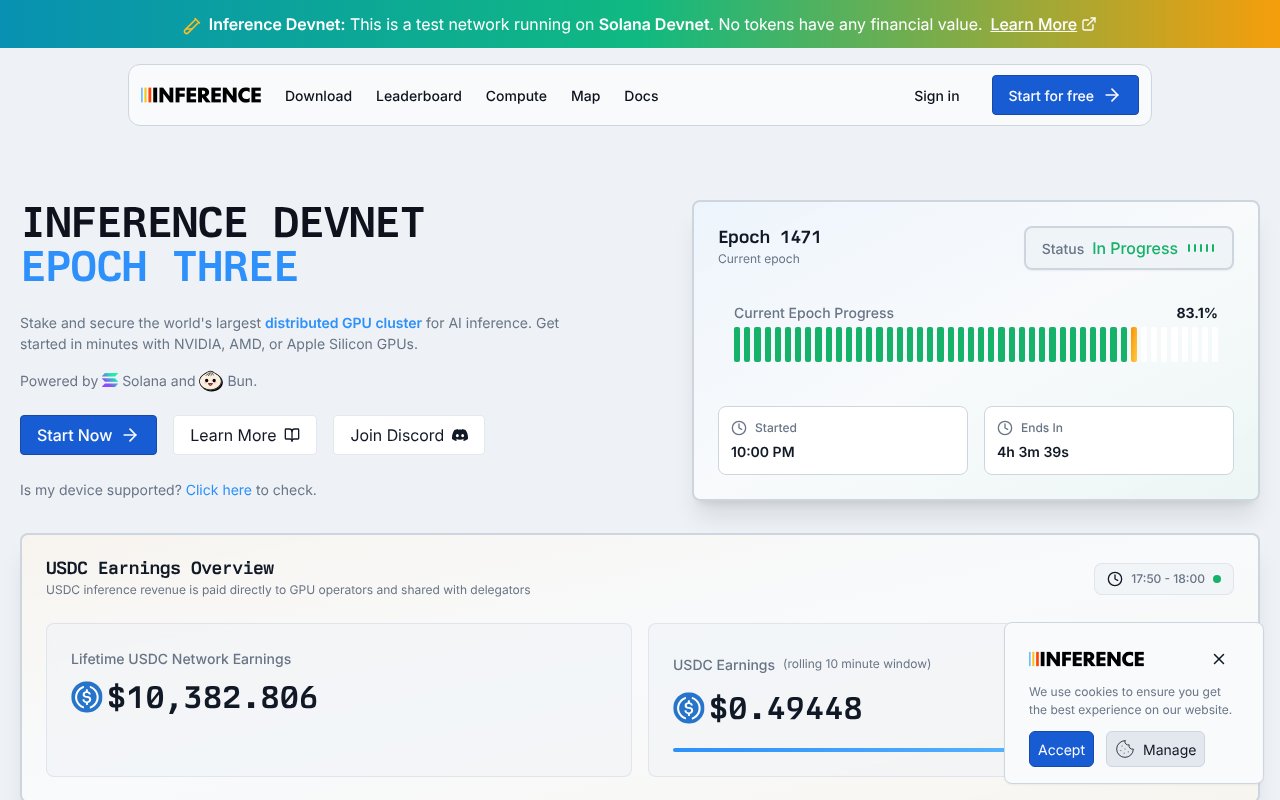Image resolution: width=1280 pixels, height=800 pixels.
Task: Click the Inference logo inside the cookie popup
Action: (1086, 659)
